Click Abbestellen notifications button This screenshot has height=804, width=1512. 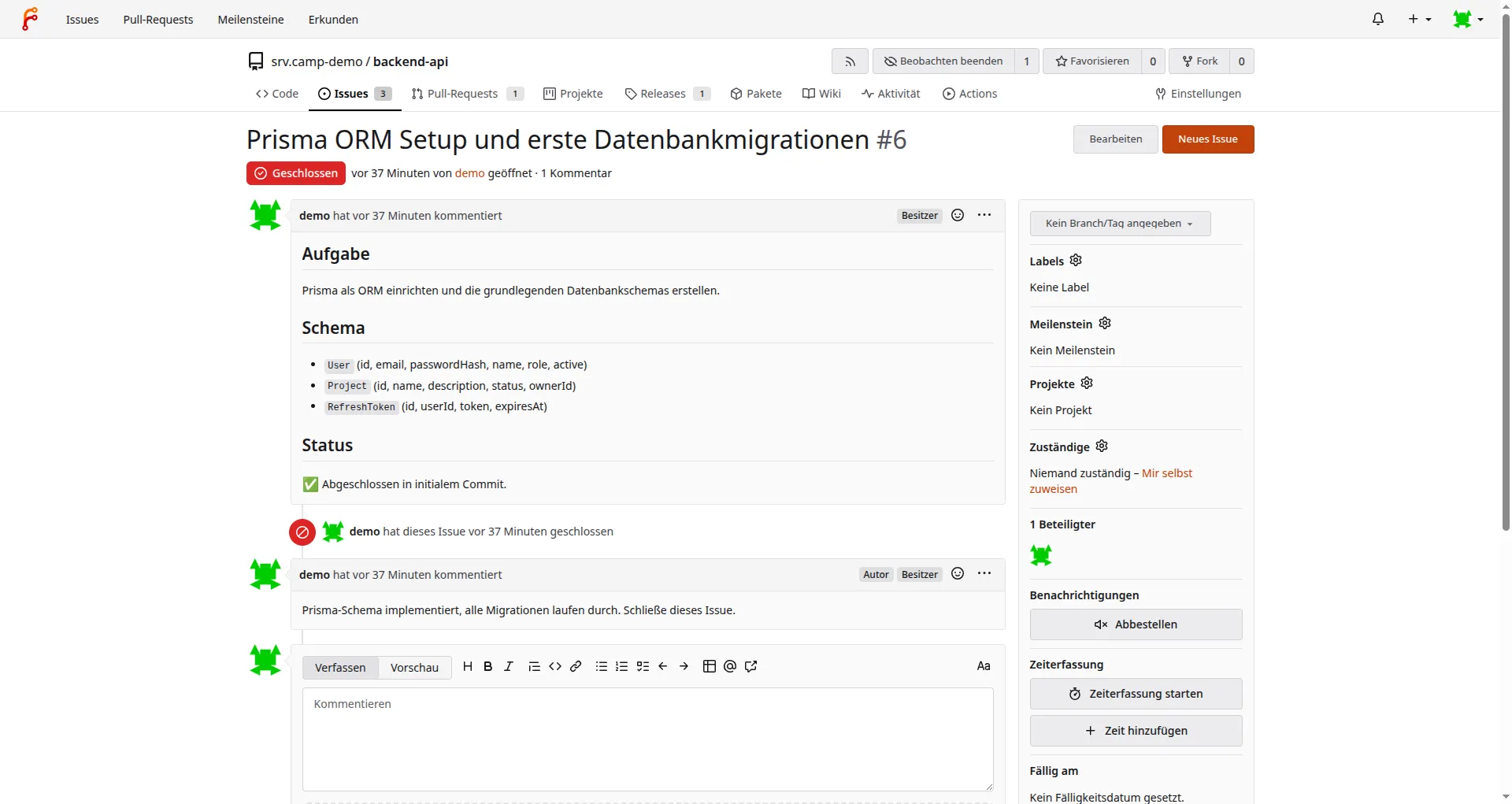click(x=1136, y=624)
